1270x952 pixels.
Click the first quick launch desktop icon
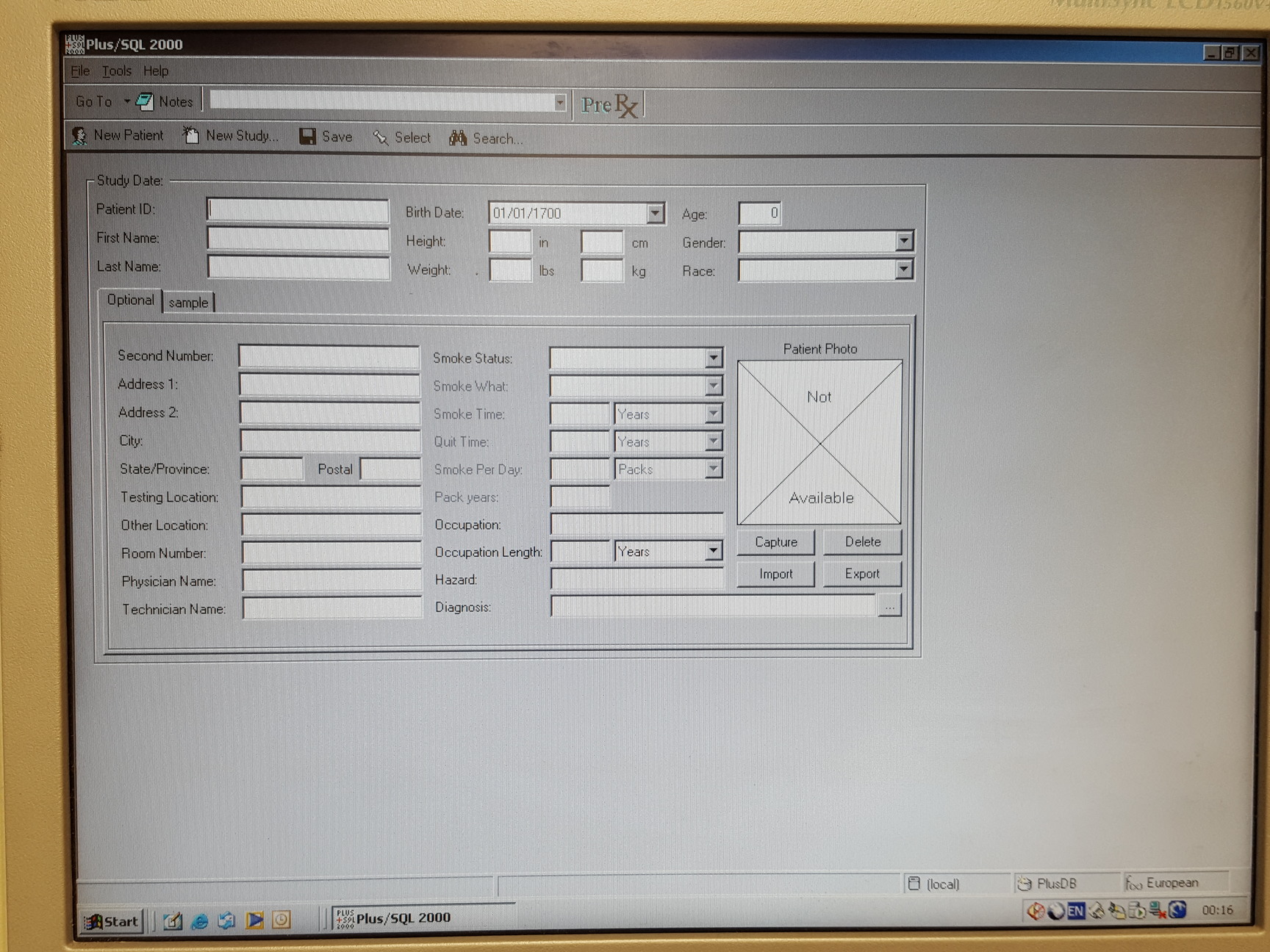(x=173, y=920)
